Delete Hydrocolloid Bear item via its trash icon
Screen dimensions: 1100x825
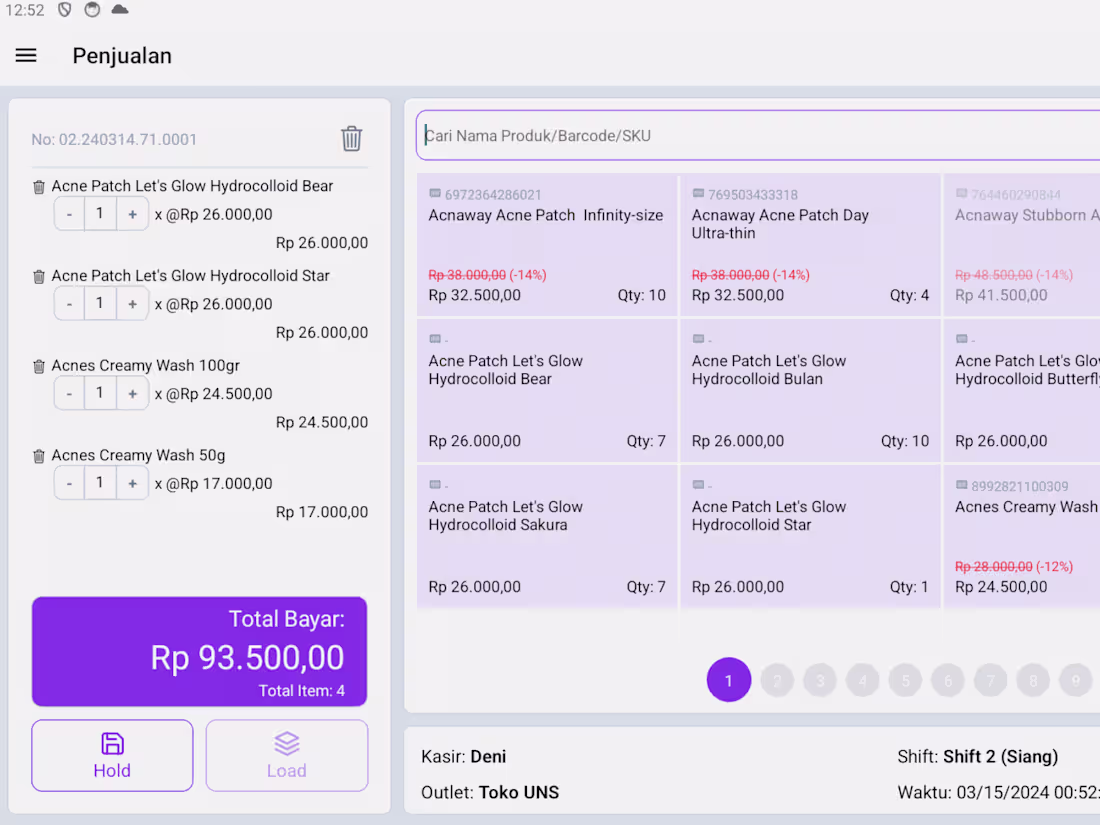coord(38,185)
